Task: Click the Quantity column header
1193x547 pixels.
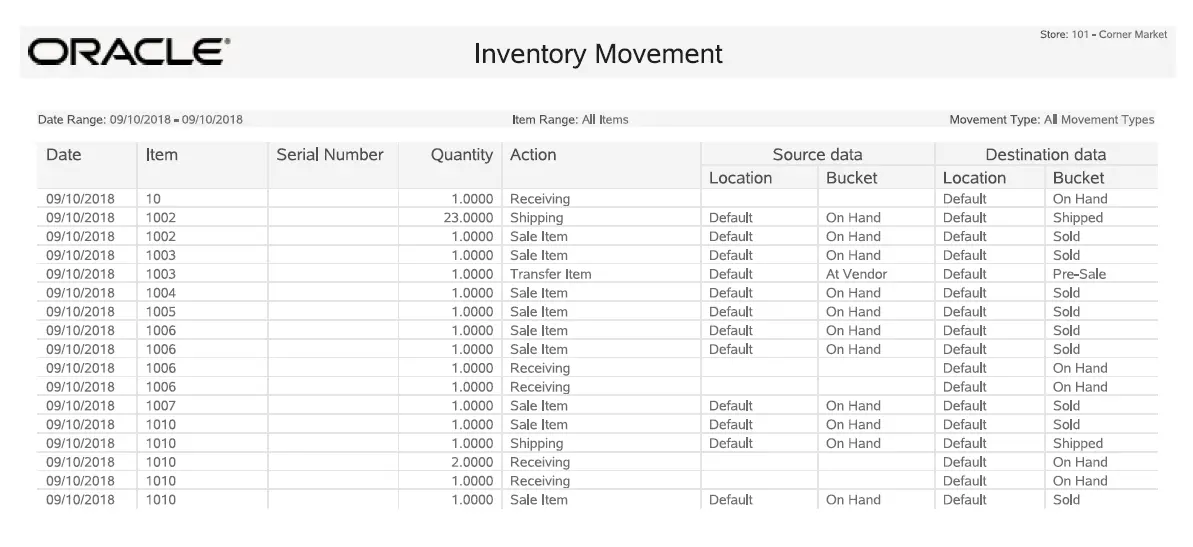Action: [x=462, y=154]
